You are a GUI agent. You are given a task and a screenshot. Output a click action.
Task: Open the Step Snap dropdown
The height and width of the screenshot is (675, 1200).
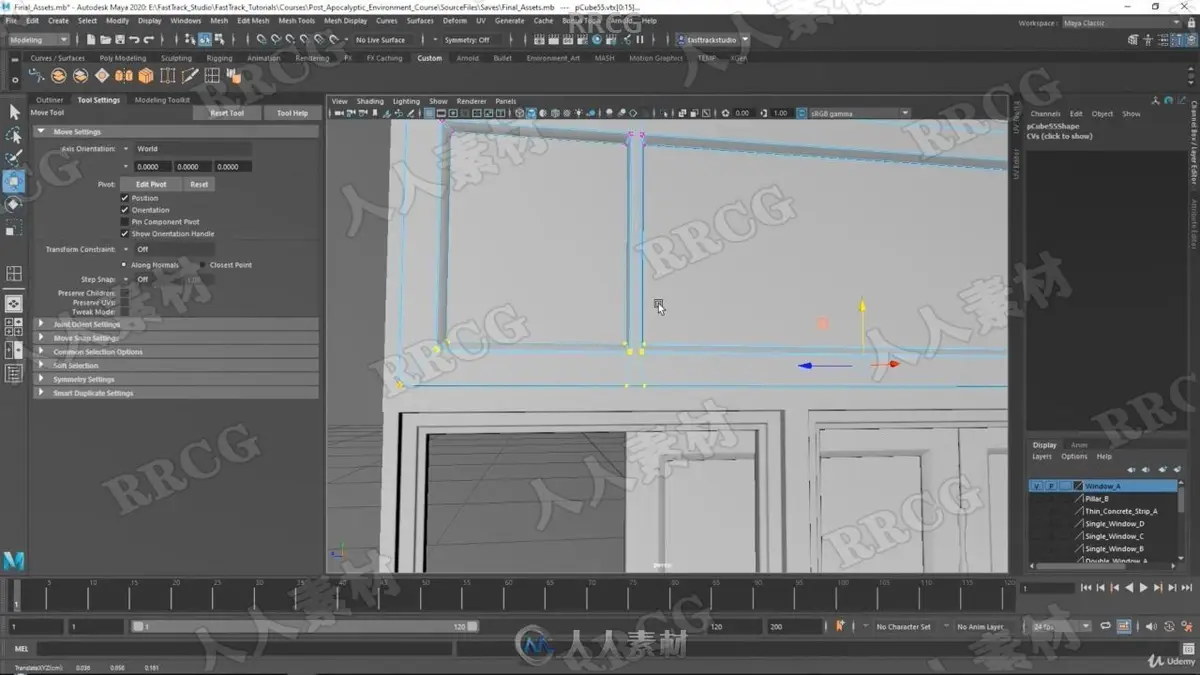[126, 279]
